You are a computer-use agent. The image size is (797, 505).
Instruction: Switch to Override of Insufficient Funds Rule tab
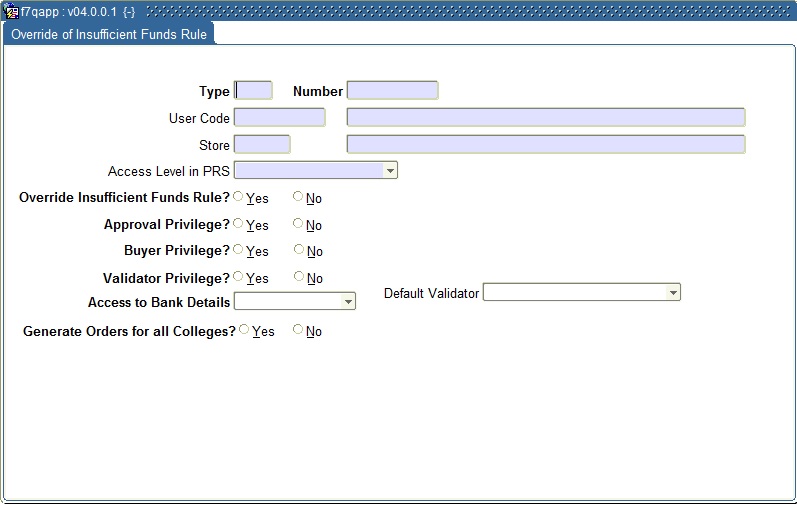109,34
